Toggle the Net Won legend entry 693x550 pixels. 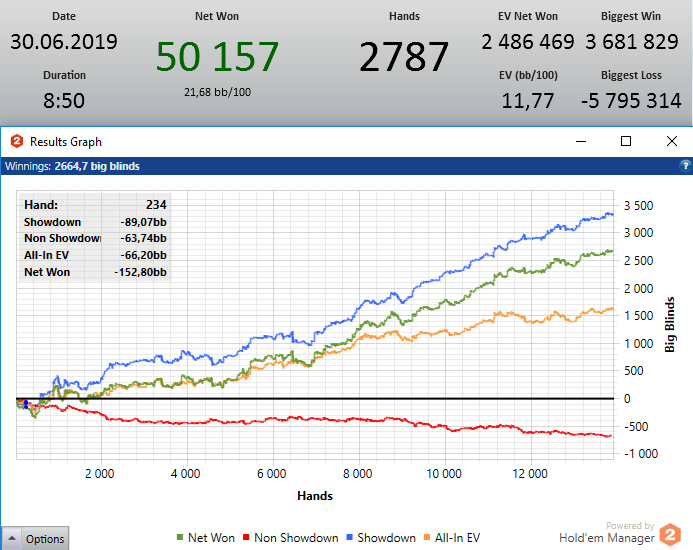[206, 538]
